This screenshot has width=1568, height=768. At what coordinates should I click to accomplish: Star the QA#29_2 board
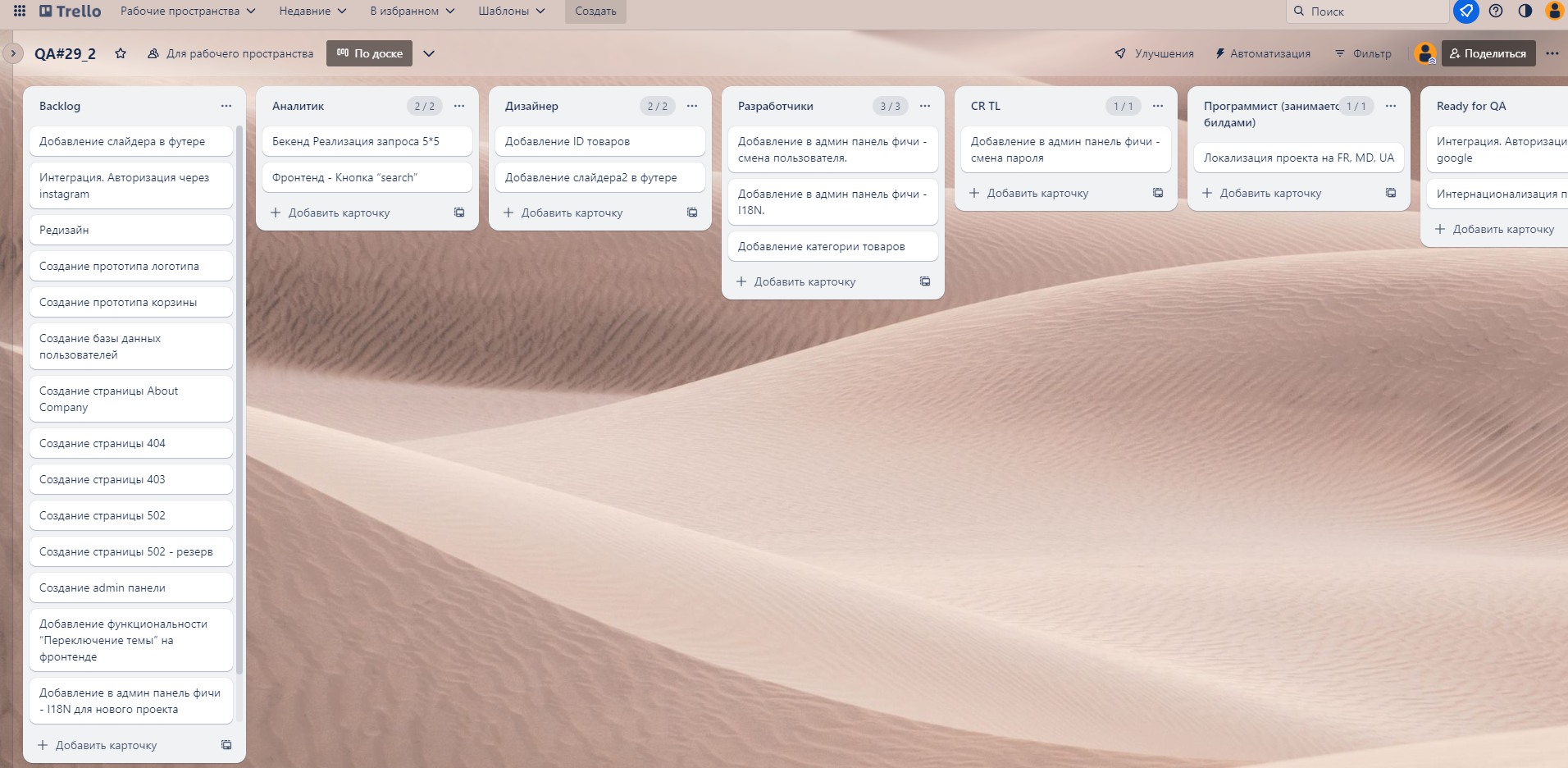pos(121,53)
